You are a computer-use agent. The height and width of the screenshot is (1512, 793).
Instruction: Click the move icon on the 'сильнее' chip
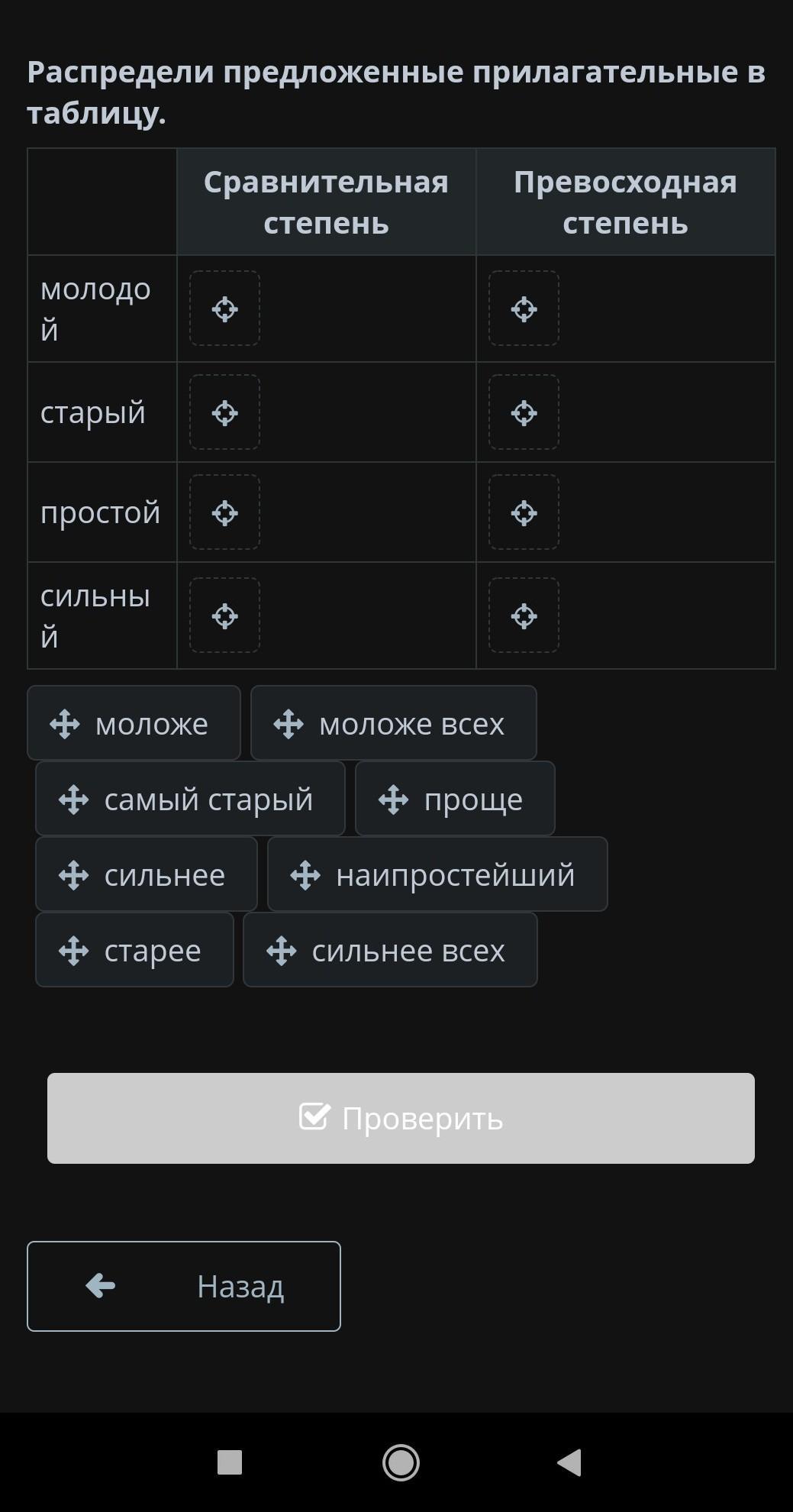pyautogui.click(x=74, y=875)
